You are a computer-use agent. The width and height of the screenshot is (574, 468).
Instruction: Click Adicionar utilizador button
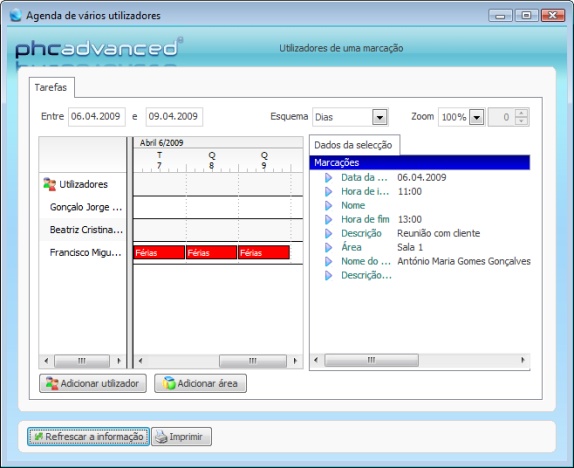[93, 383]
